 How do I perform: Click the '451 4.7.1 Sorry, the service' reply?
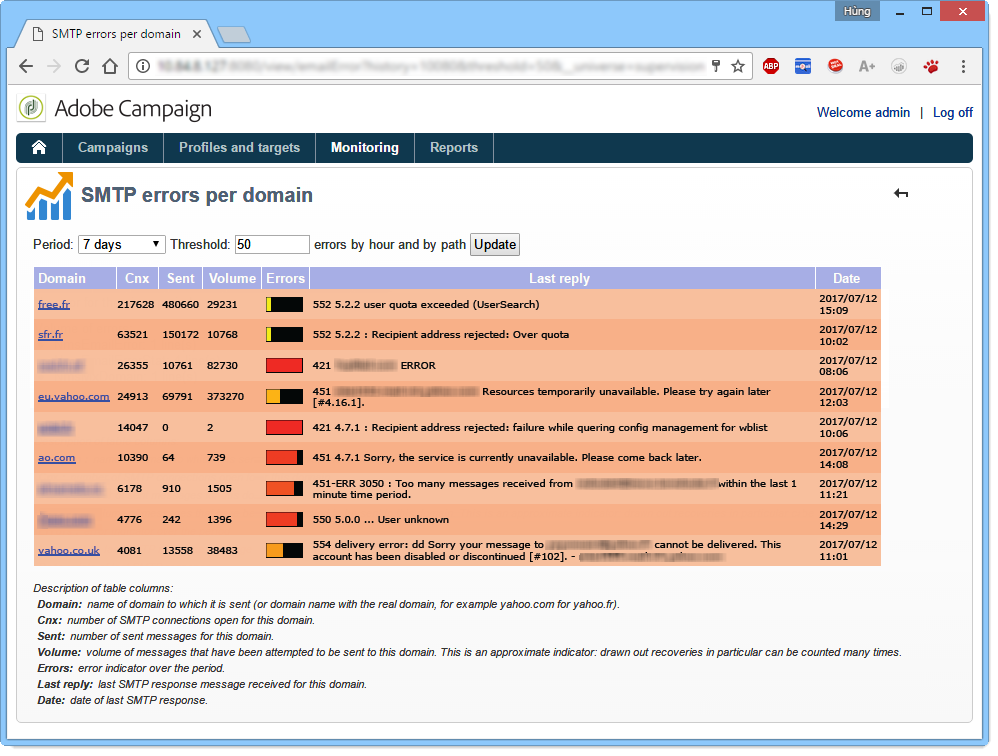pos(507,458)
